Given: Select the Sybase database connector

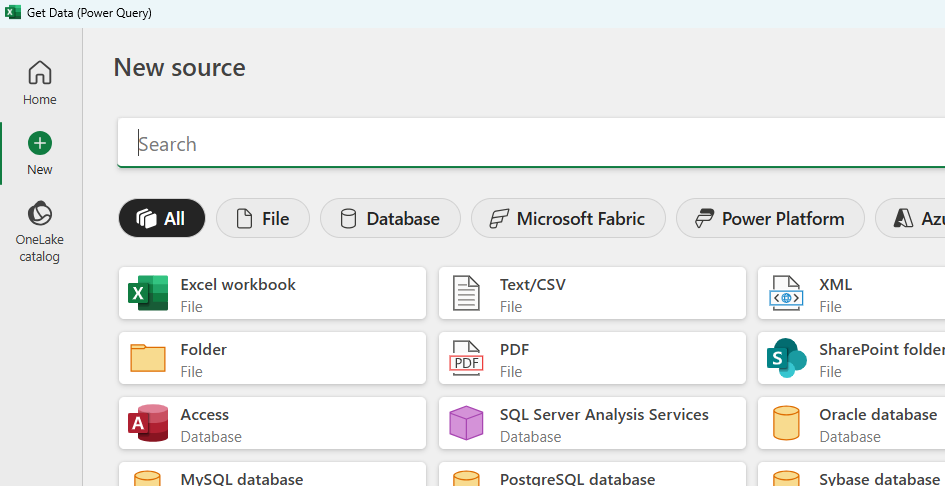Looking at the screenshot, I should tap(851, 474).
